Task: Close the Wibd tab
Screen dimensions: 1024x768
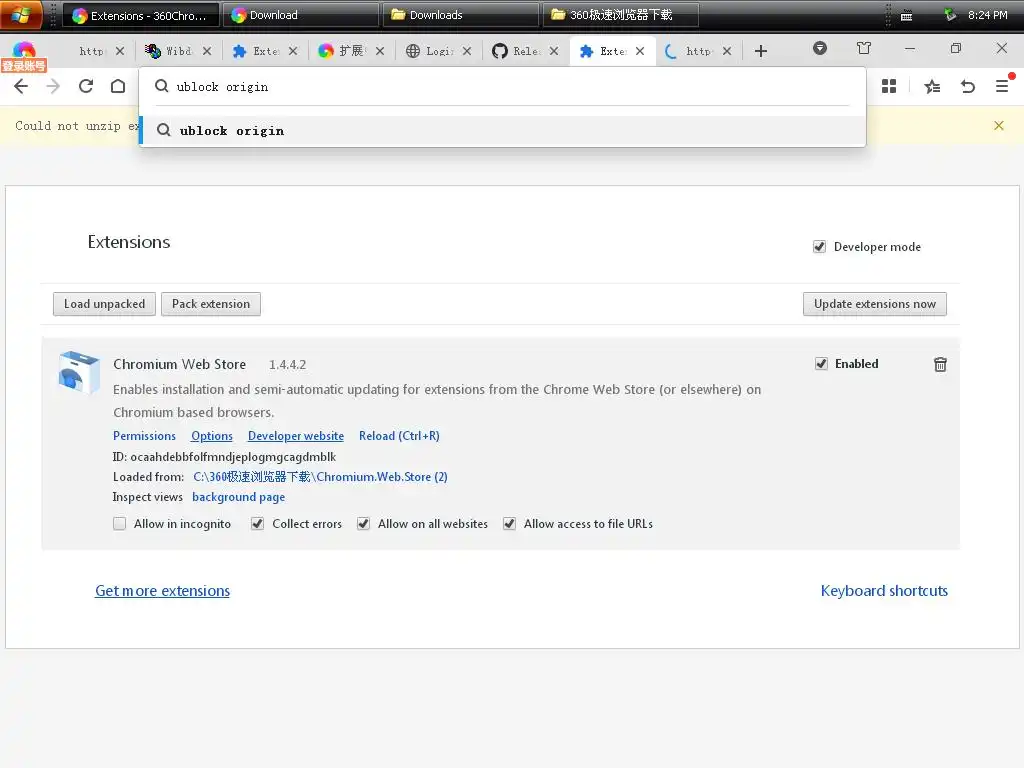Action: point(207,51)
